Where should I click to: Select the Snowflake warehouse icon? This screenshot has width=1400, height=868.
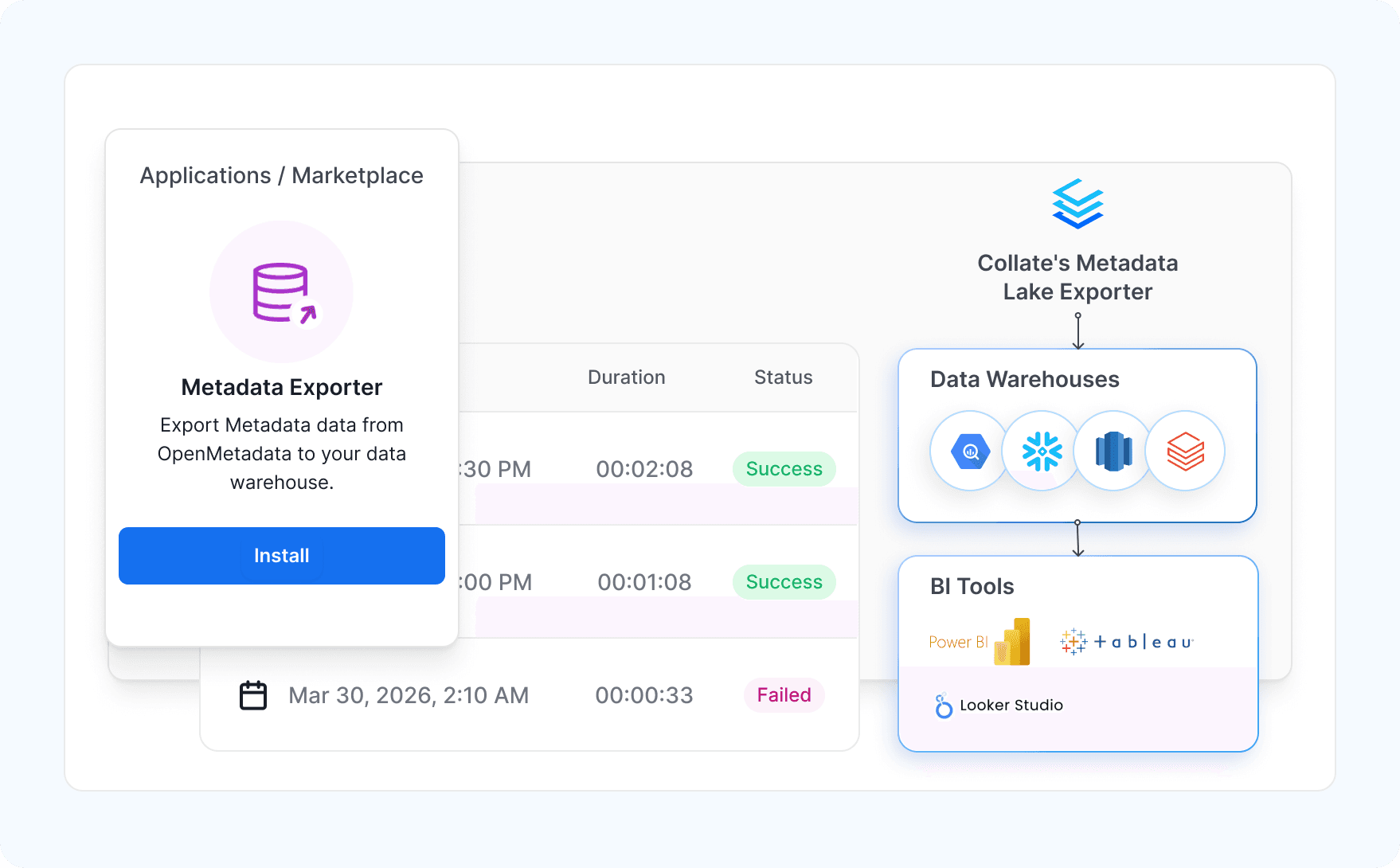pyautogui.click(x=1042, y=452)
